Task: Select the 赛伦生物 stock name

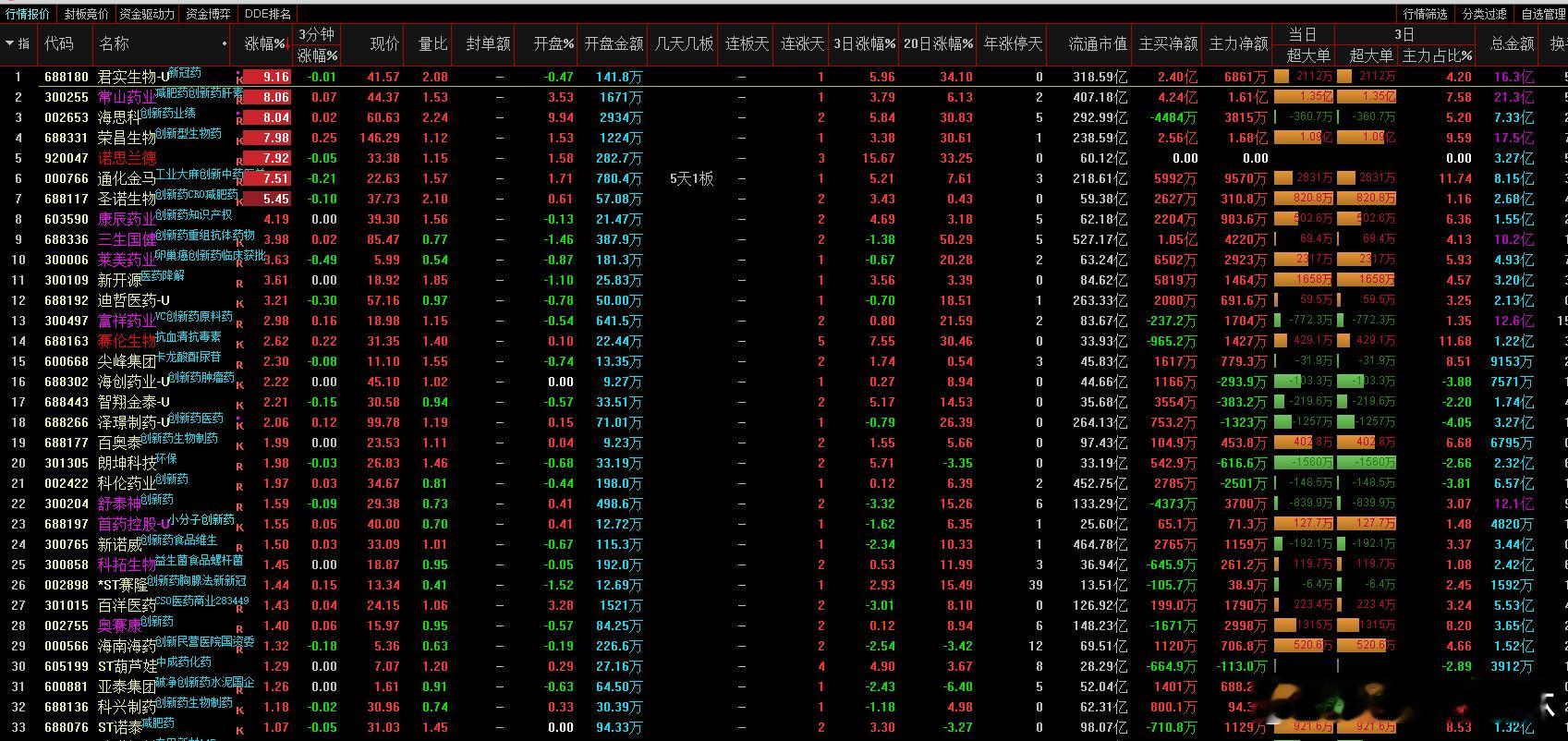Action: click(x=128, y=341)
